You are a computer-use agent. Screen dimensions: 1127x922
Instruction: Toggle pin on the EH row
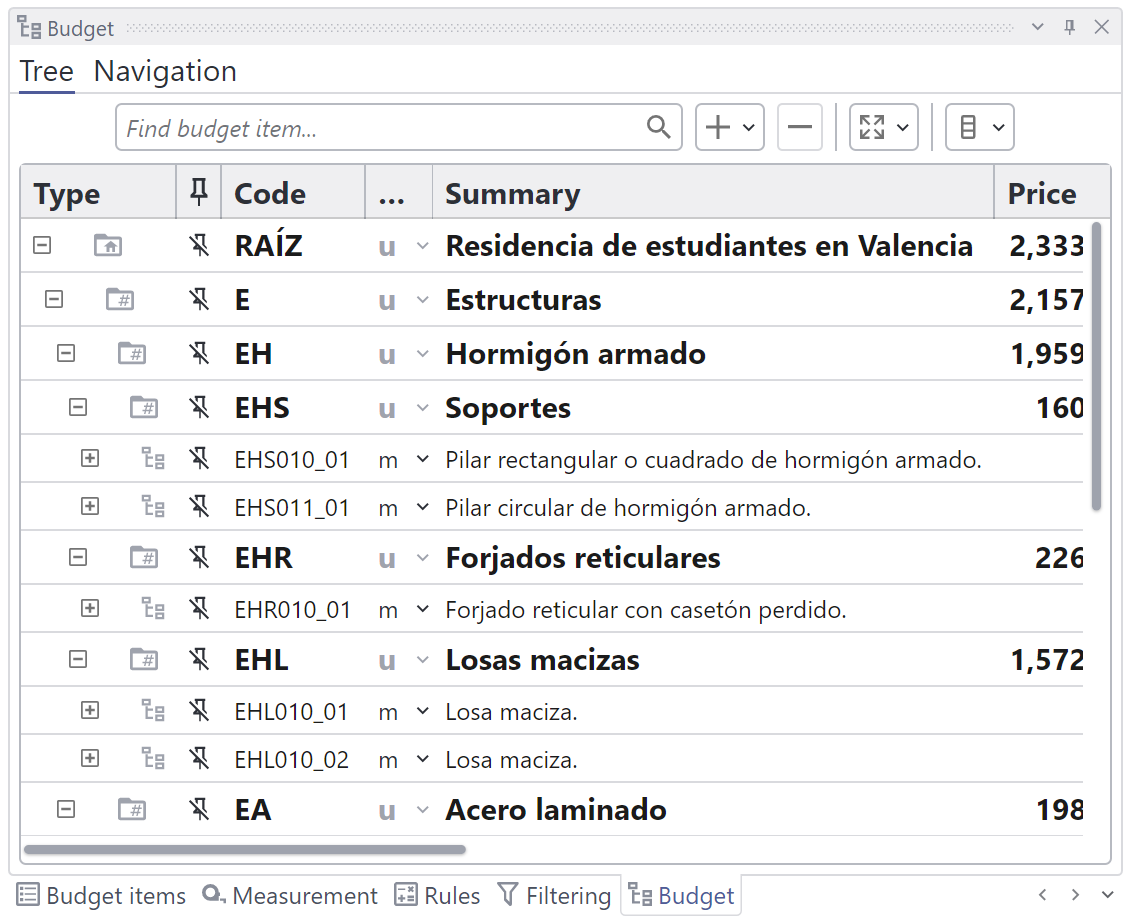198,354
